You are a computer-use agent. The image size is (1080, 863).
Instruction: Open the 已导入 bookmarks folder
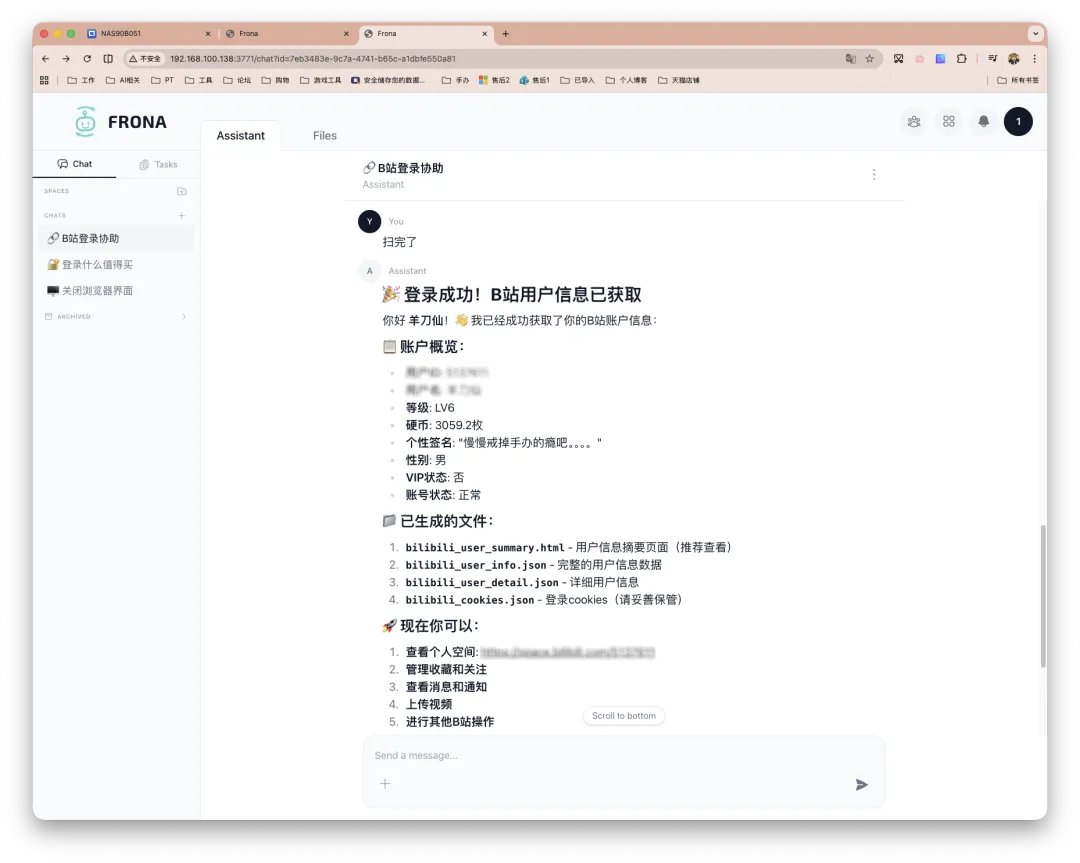[x=577, y=81]
